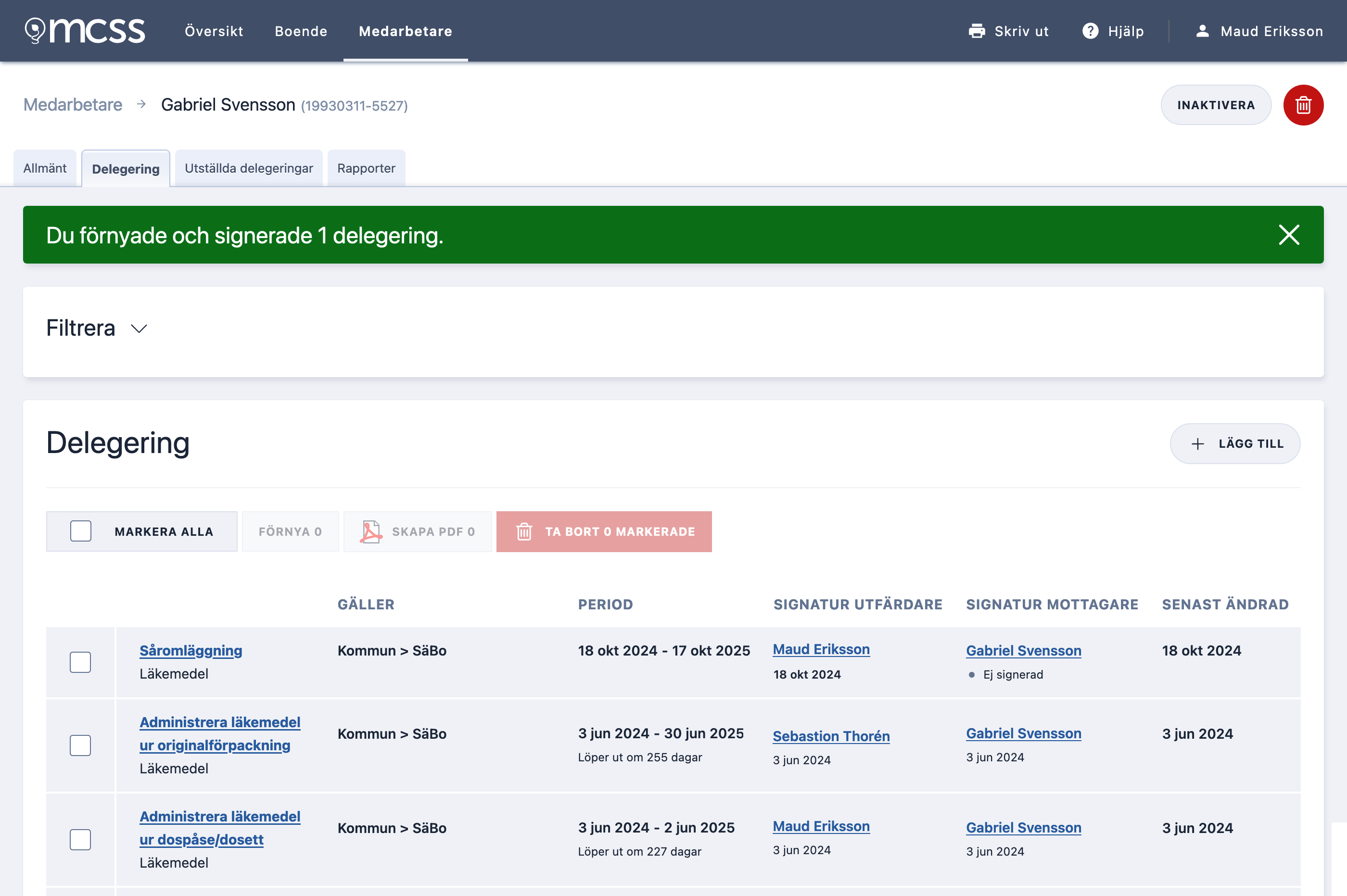Switch to the Allmänt tab
The height and width of the screenshot is (896, 1347).
pos(45,168)
